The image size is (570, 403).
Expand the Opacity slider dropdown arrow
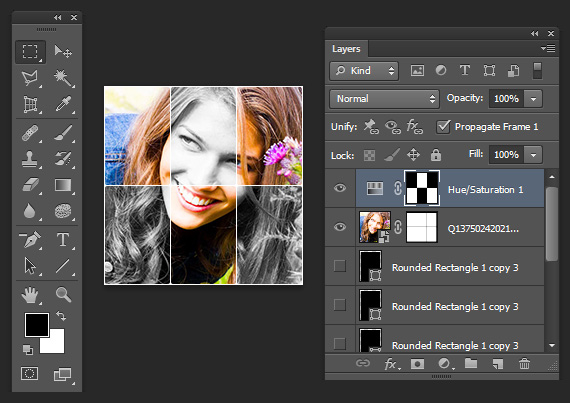coord(533,98)
